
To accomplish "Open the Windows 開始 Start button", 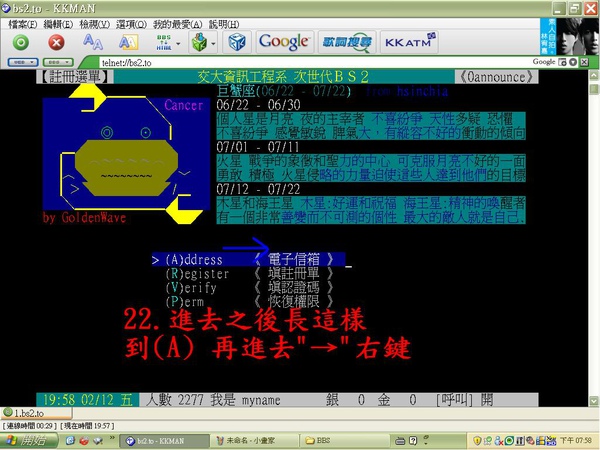I will [x=29, y=441].
